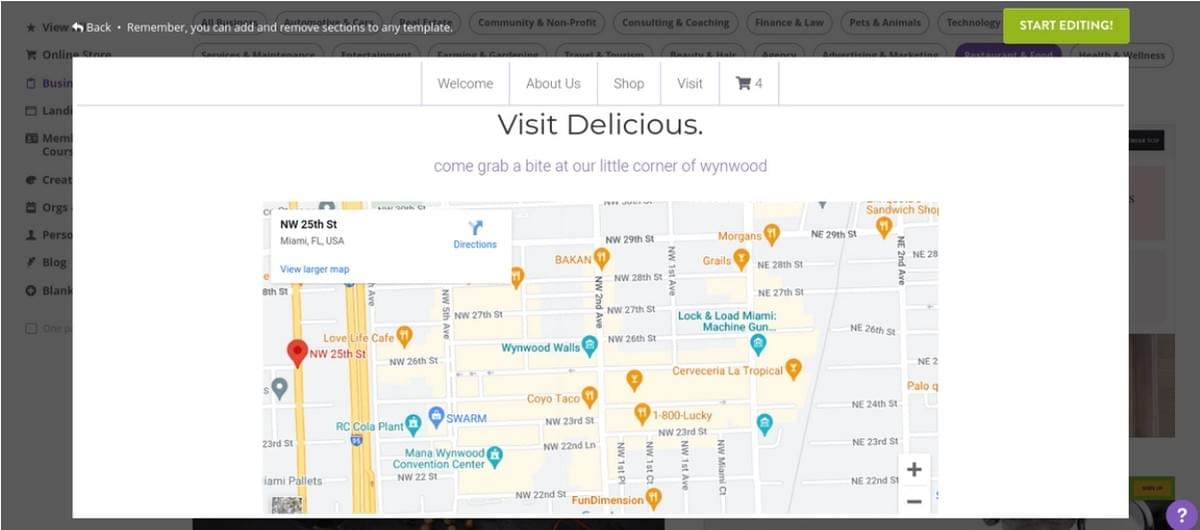Choose the Pets & Animals category

coord(885,22)
